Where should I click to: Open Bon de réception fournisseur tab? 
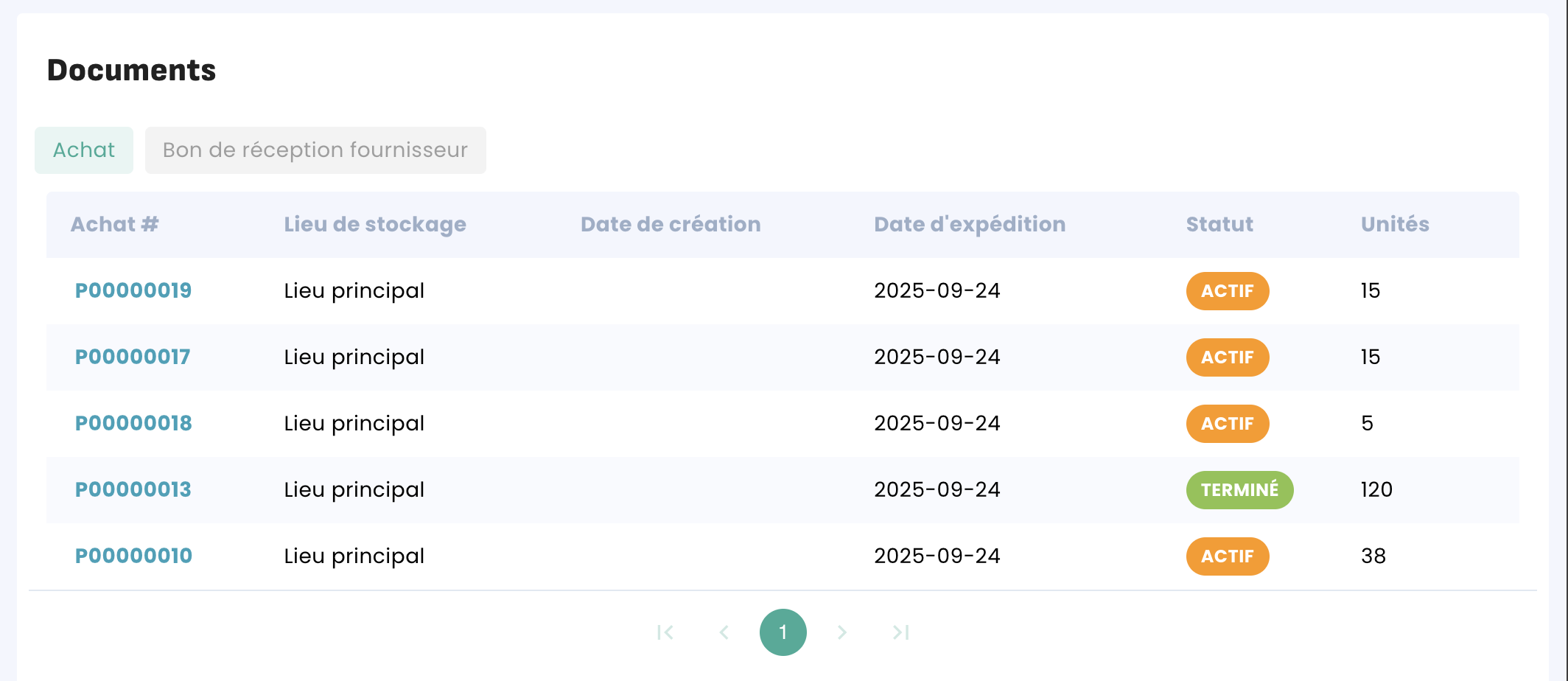tap(315, 150)
